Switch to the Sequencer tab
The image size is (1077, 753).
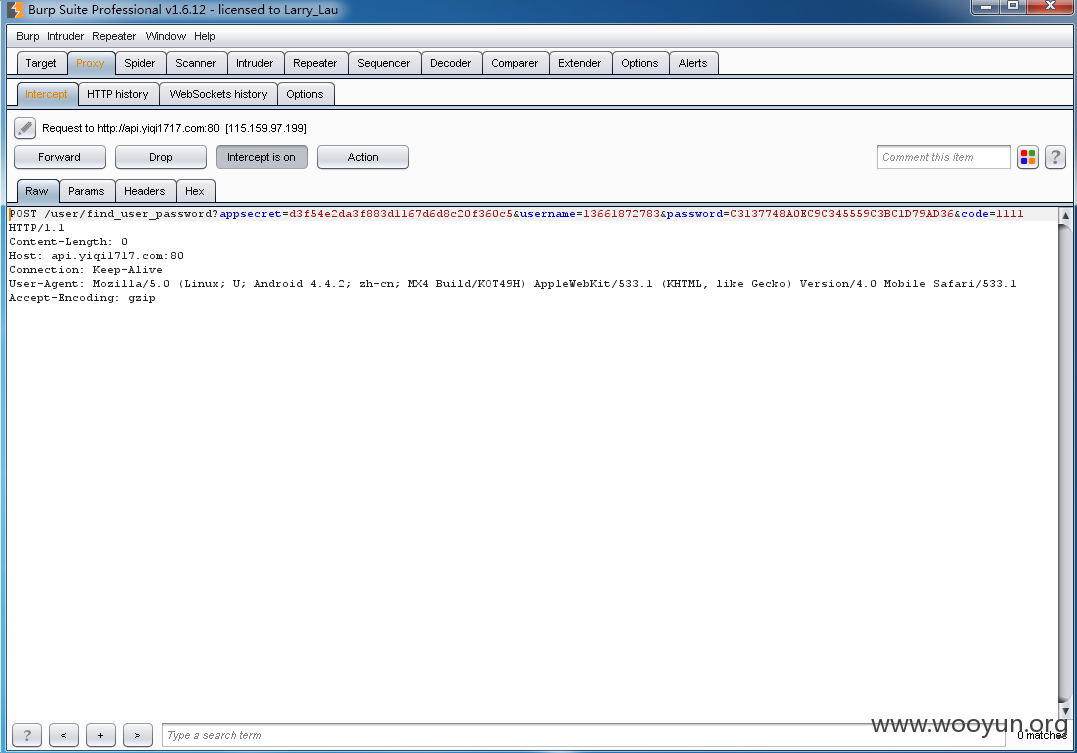click(384, 63)
